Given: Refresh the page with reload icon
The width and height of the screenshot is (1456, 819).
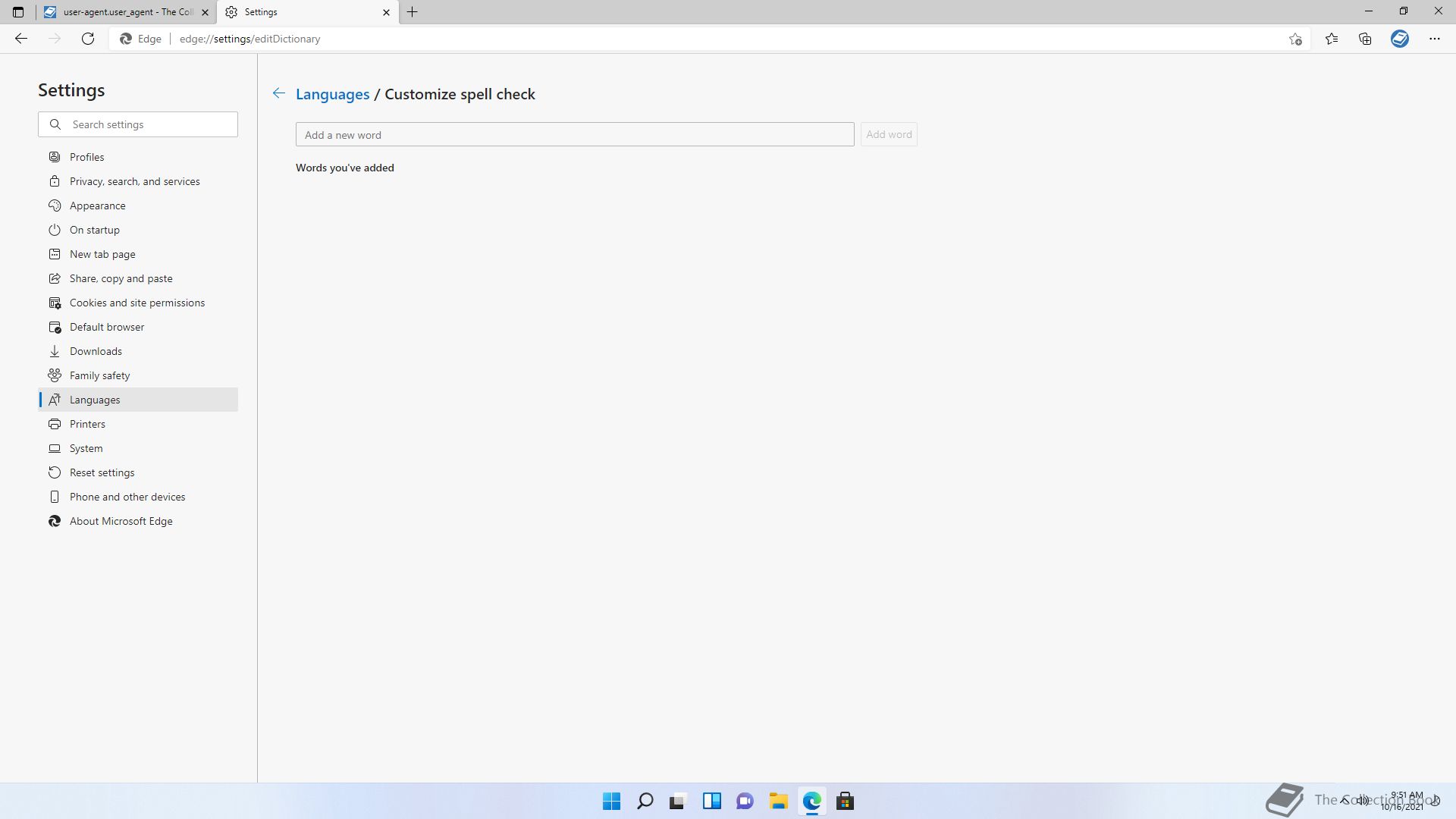Looking at the screenshot, I should (x=88, y=39).
